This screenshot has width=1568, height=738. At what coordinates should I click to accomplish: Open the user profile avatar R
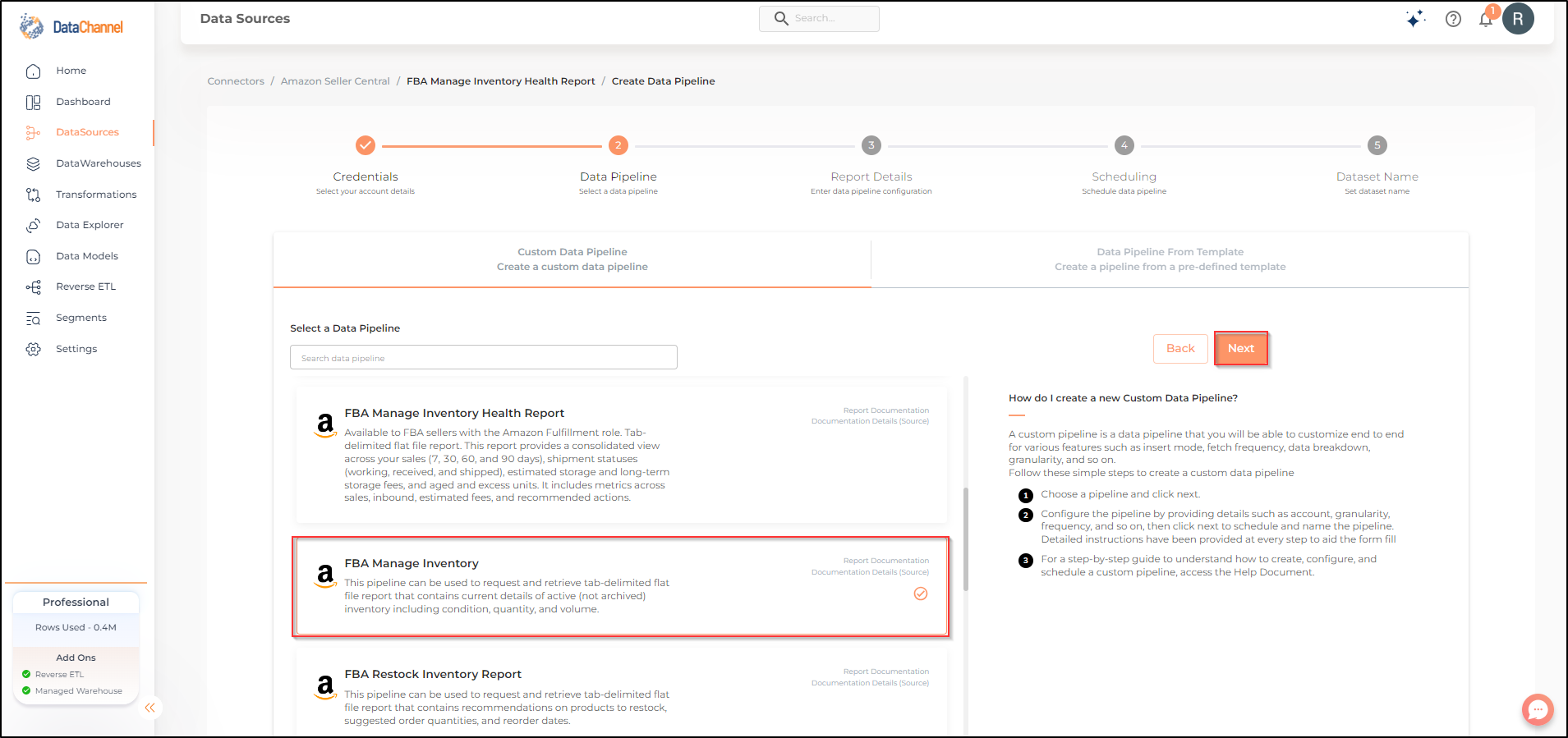(x=1518, y=18)
